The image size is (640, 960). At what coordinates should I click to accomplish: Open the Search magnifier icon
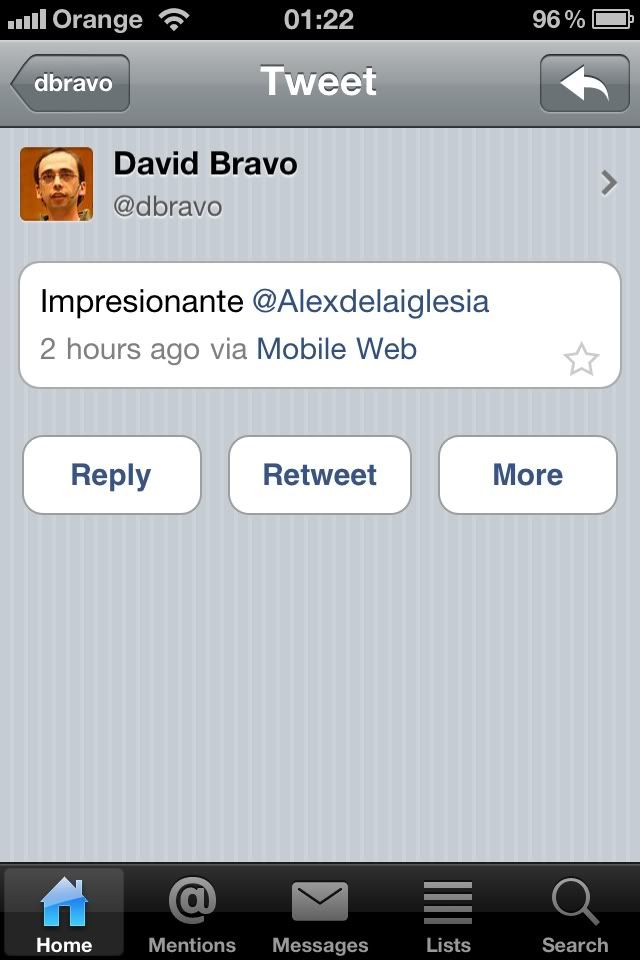[x=575, y=901]
